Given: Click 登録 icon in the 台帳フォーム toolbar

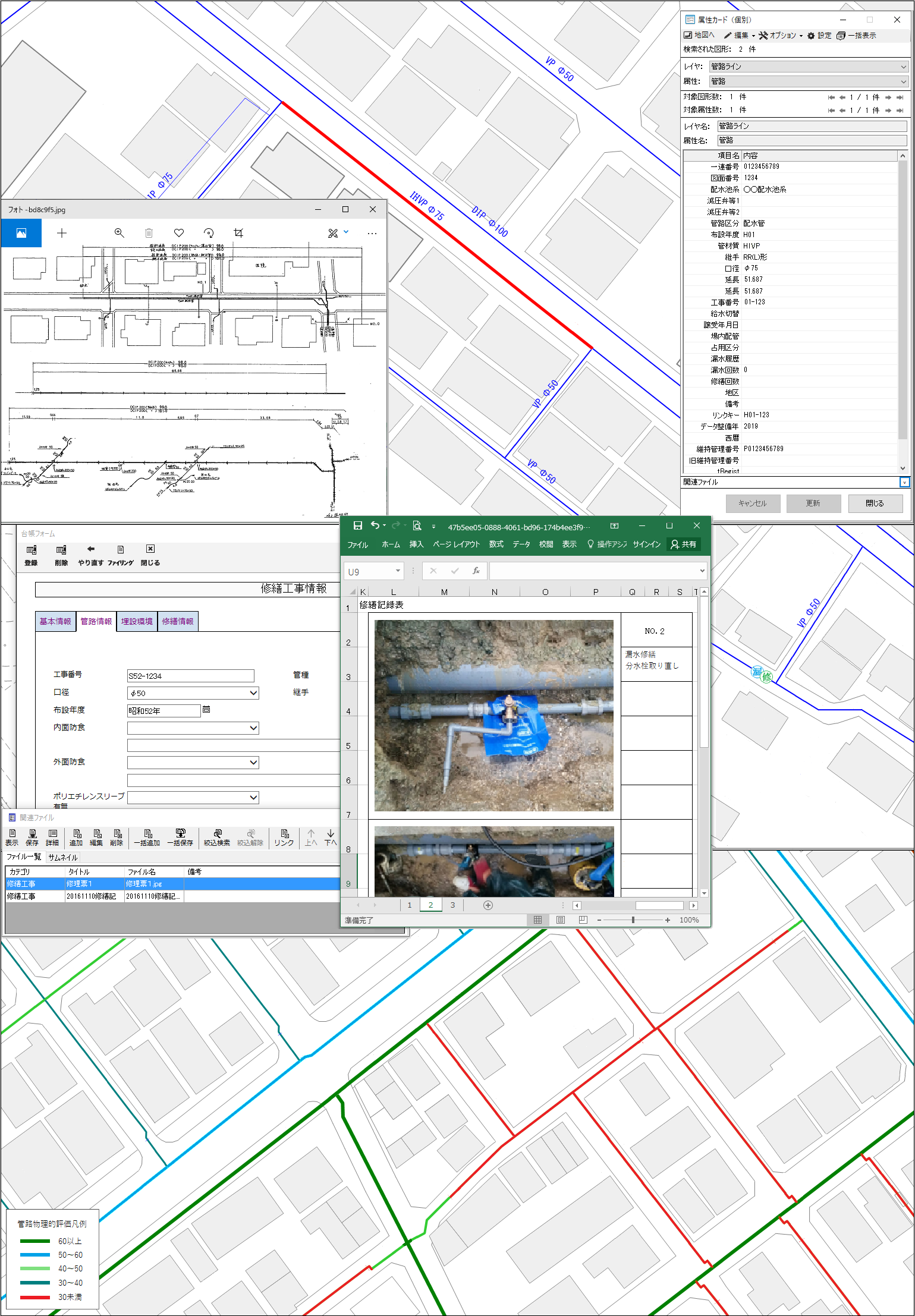Looking at the screenshot, I should tap(31, 555).
